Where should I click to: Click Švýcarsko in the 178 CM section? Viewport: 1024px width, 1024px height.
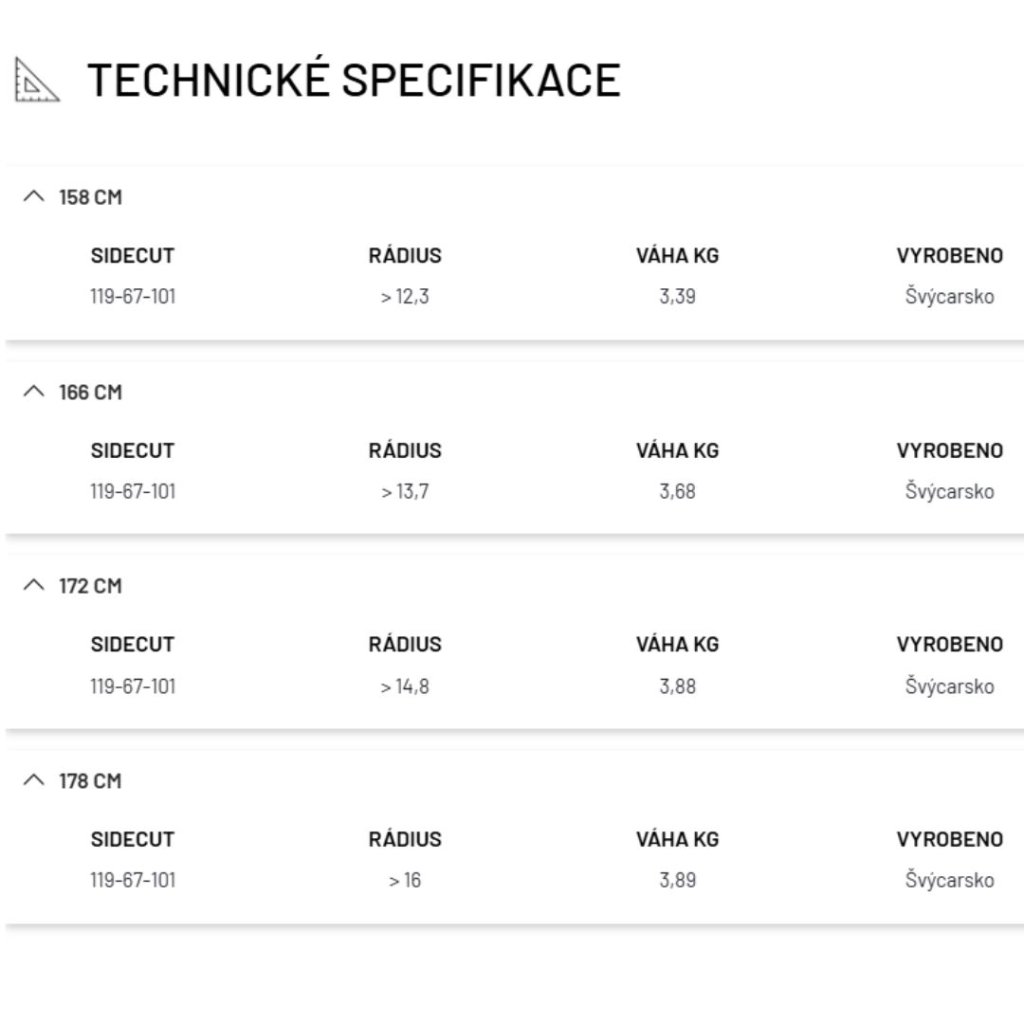coord(949,881)
